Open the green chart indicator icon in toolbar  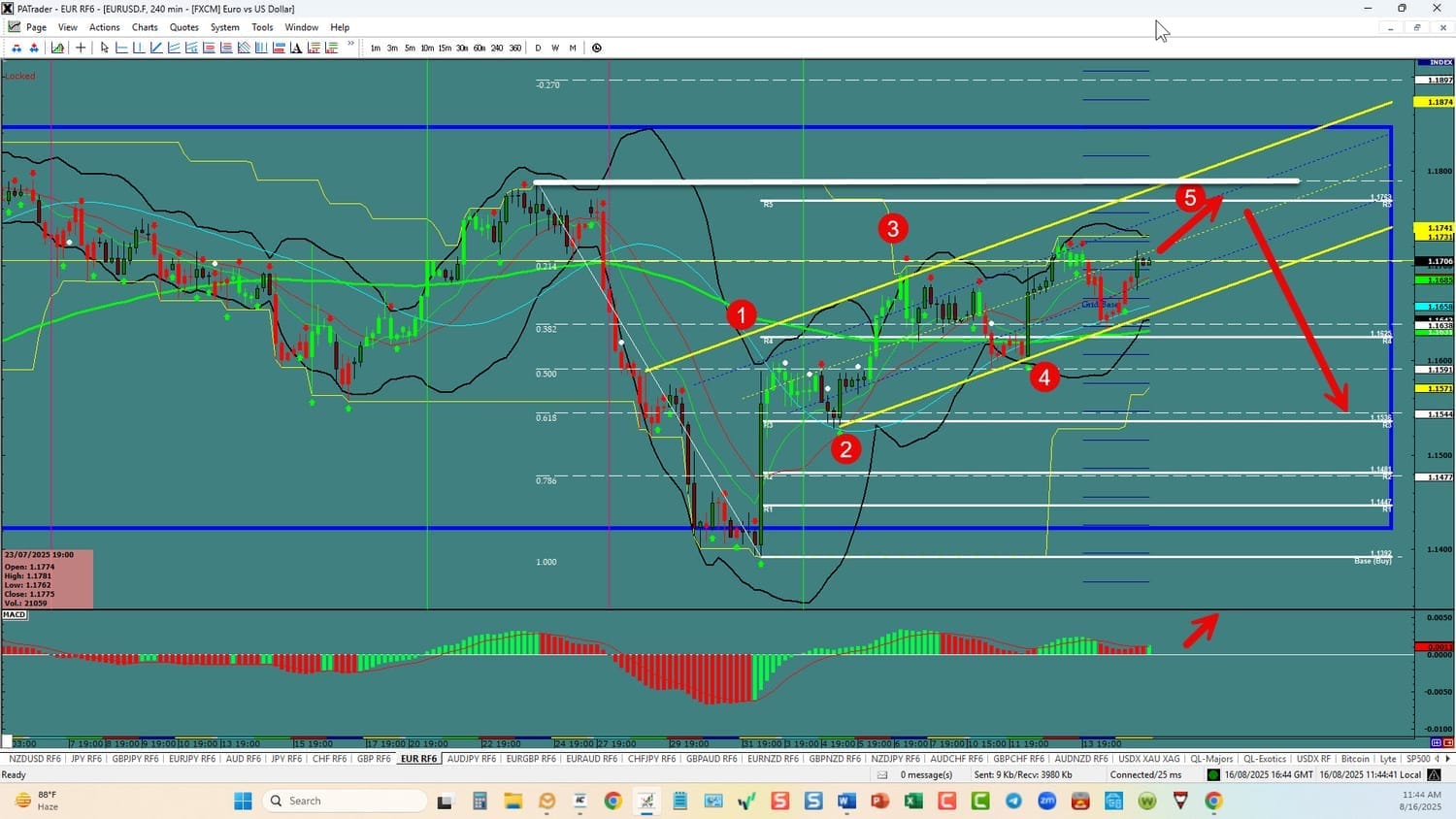coord(57,48)
